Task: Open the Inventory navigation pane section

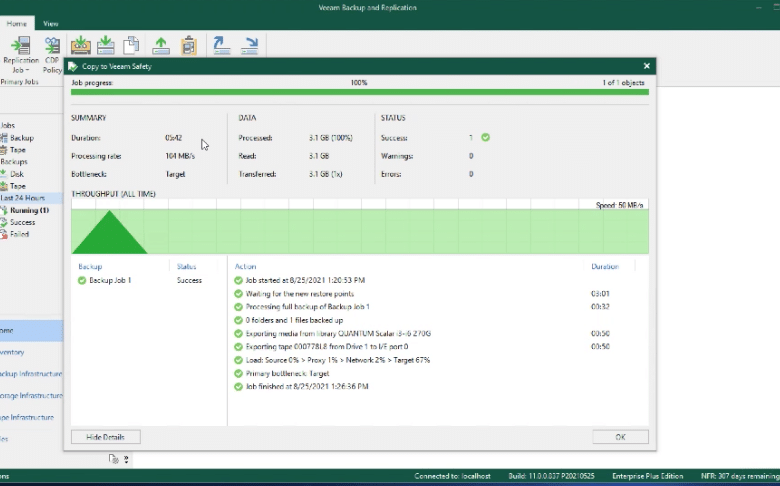Action: point(31,352)
